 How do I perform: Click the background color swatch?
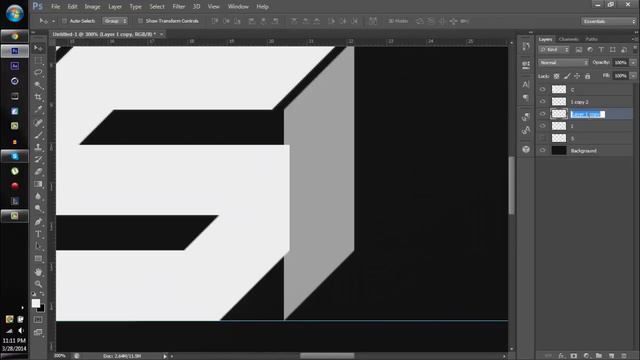click(42, 309)
